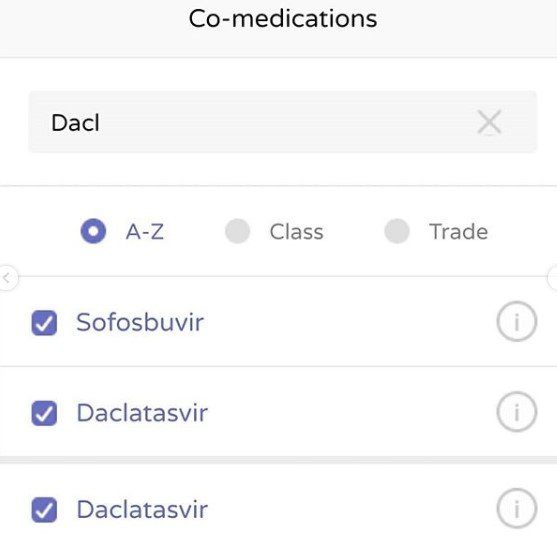Choose the A-Z label text
Screen dimensions: 557x549
click(x=145, y=232)
